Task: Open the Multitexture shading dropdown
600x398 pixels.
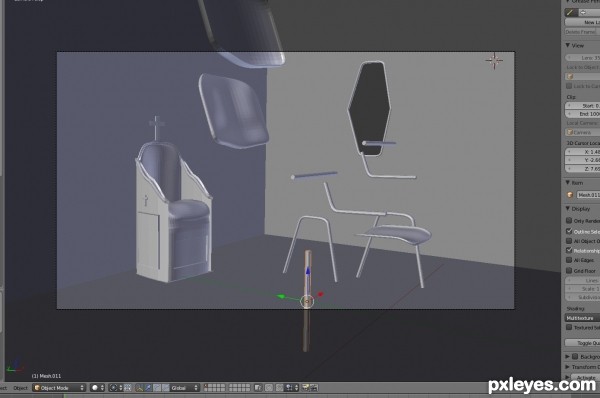Action: 582,318
